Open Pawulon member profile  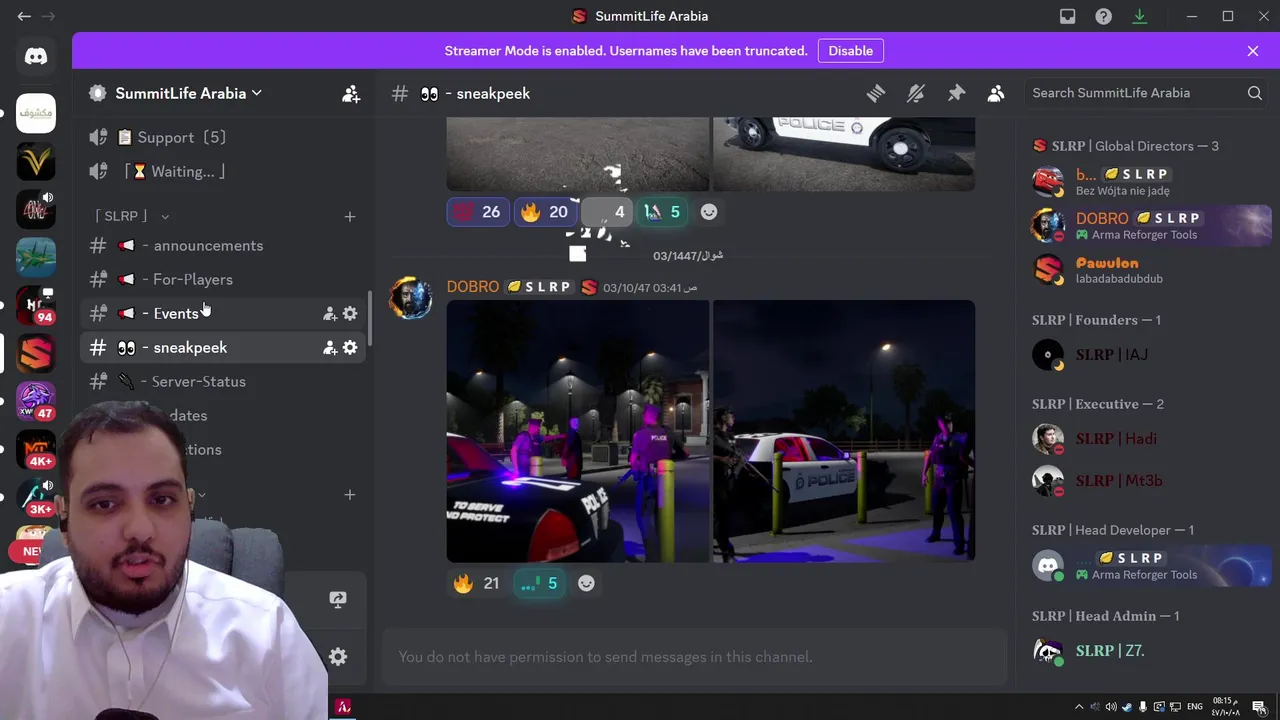1148,269
